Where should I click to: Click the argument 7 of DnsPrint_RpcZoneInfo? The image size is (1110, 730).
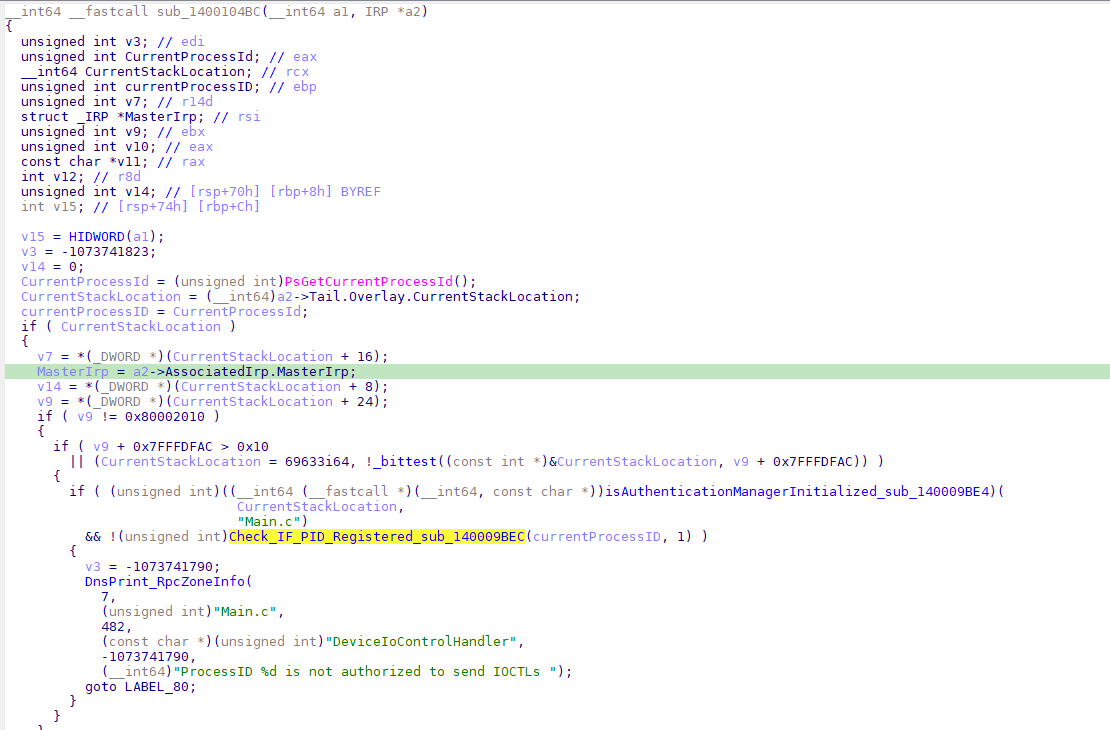coord(105,597)
